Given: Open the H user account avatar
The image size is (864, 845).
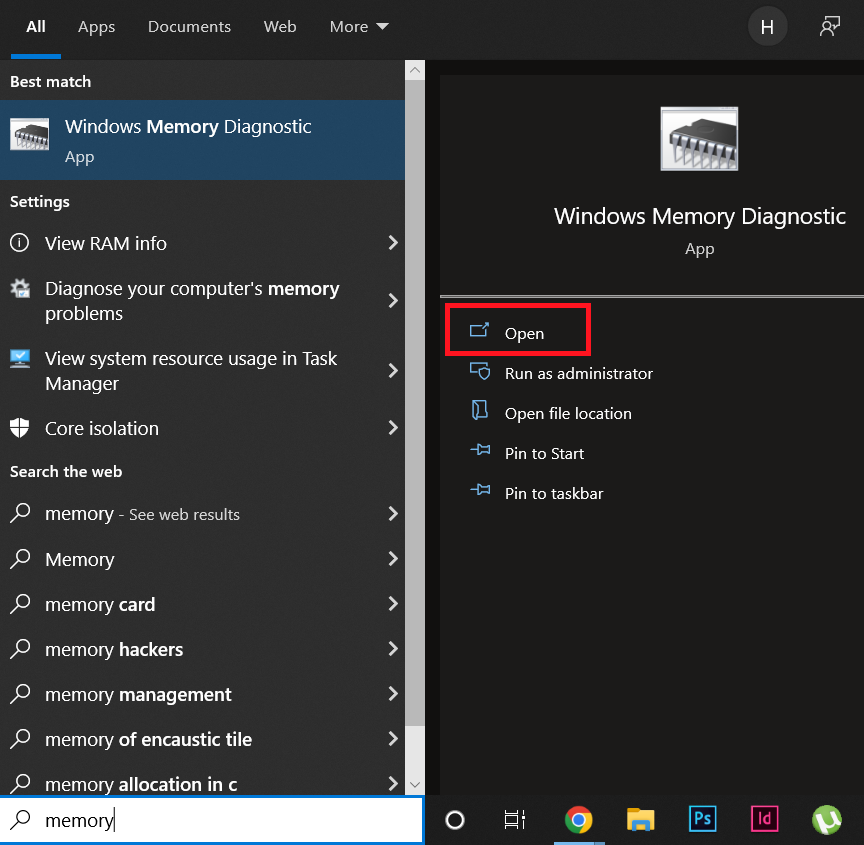Looking at the screenshot, I should [767, 26].
